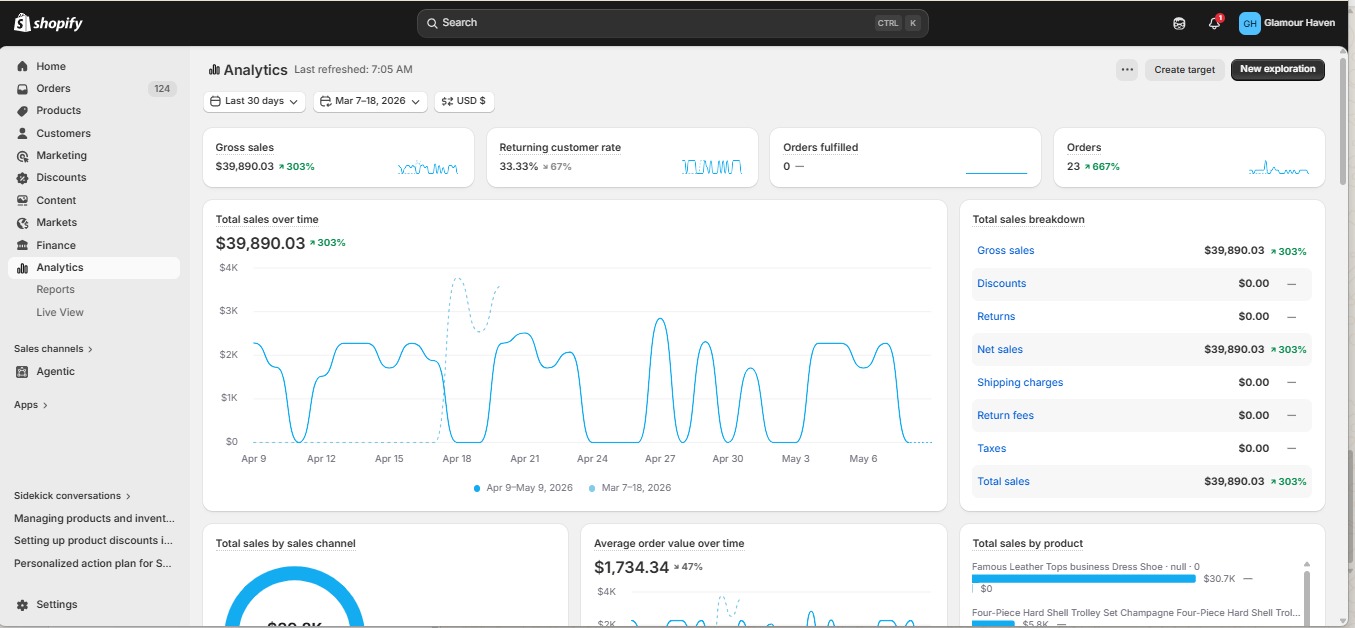The height and width of the screenshot is (628, 1355).
Task: Click the Discounts badge icon in sidebar
Action: [22, 178]
